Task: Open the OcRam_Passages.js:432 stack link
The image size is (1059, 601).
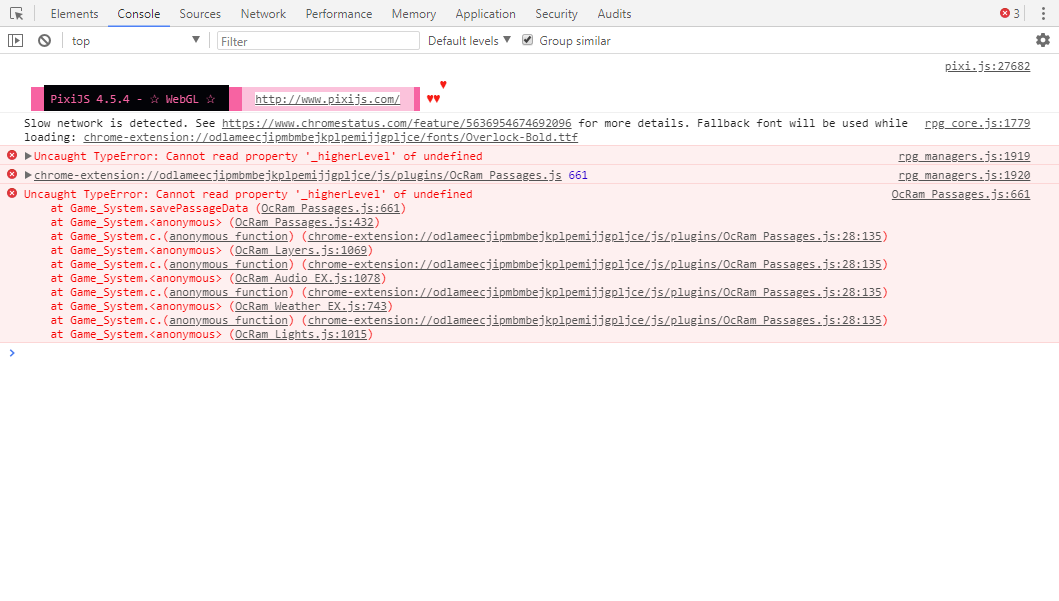Action: click(305, 222)
